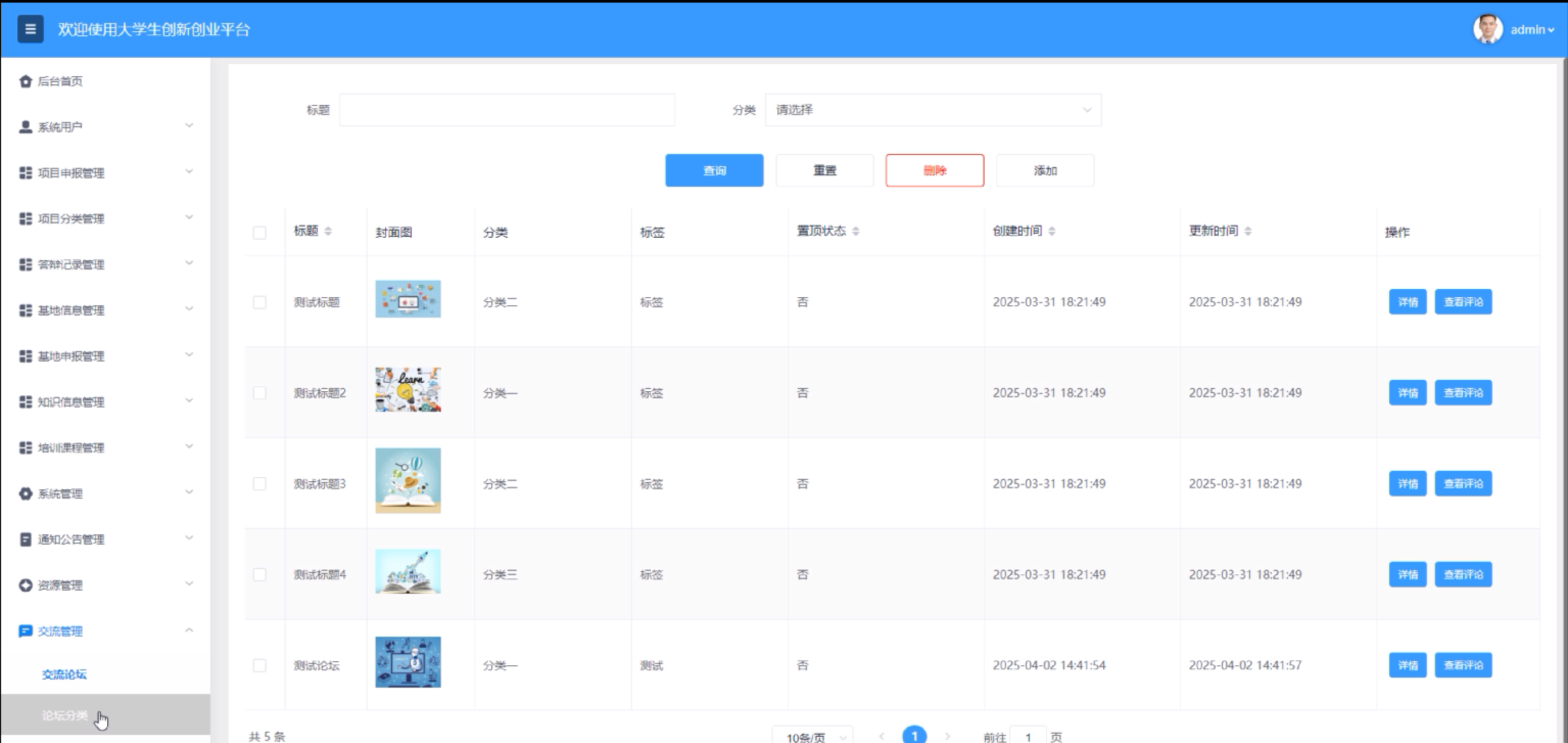Screen dimensions: 1568x743
Task: Sort the table by 创建时间 arrows
Action: click(1052, 231)
